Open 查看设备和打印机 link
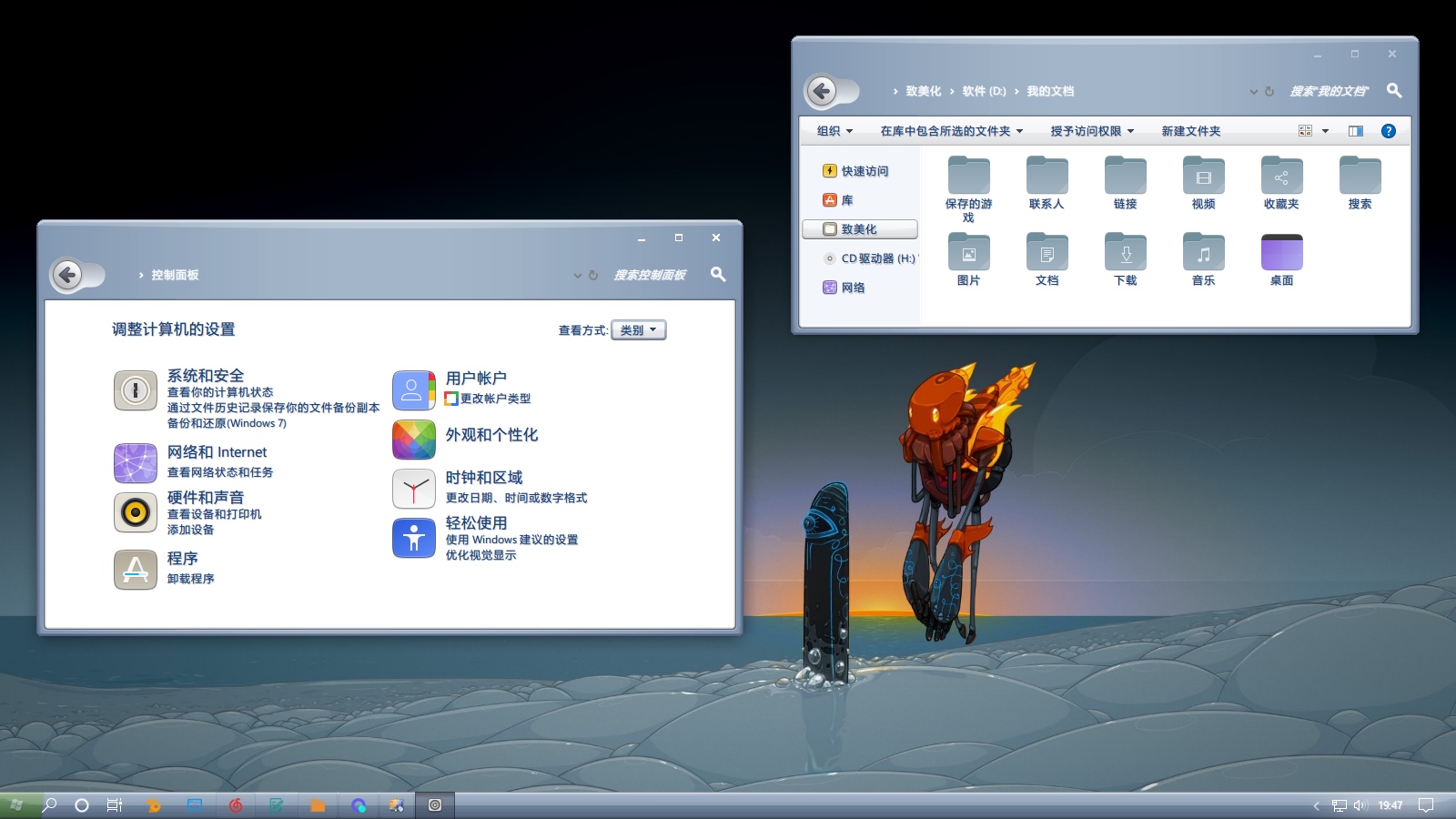The width and height of the screenshot is (1456, 819). coord(214,514)
